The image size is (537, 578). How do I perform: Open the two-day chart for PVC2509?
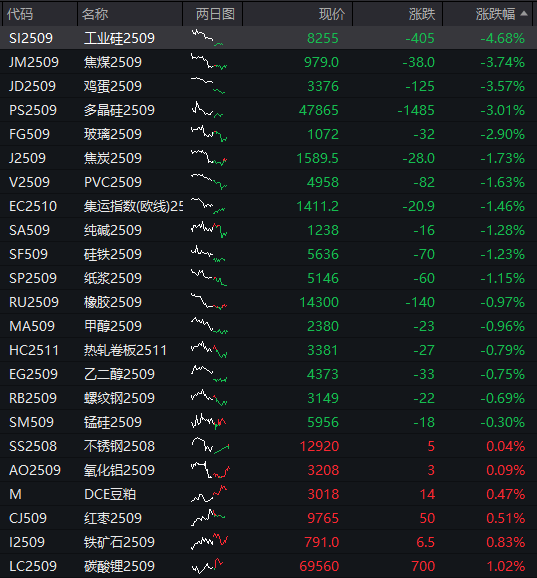(x=209, y=182)
